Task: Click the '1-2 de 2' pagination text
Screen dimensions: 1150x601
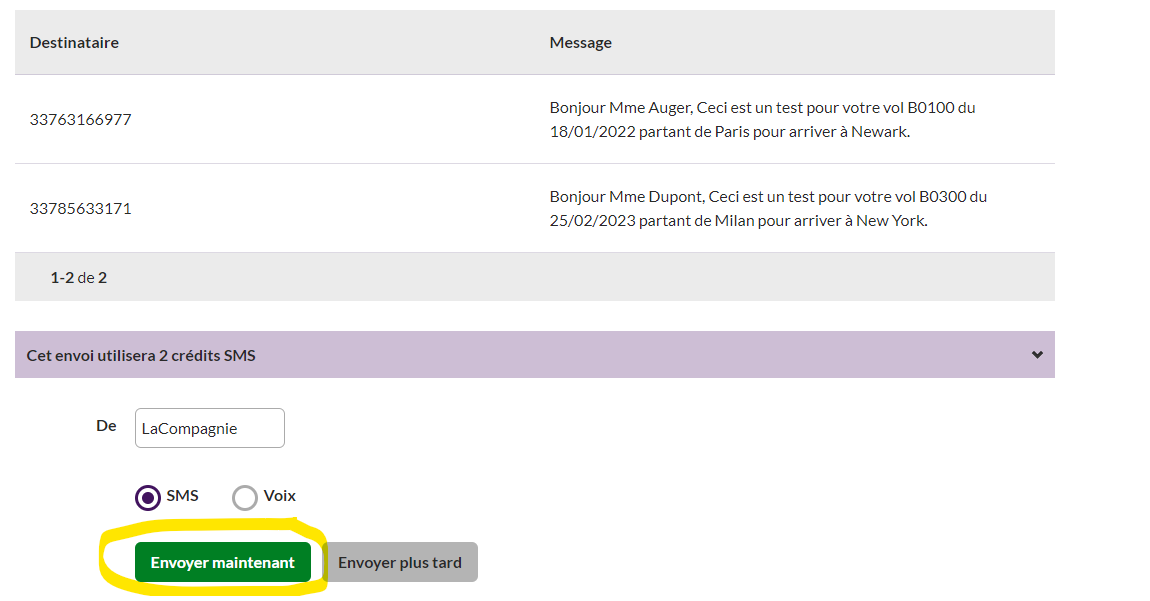Action: pyautogui.click(x=78, y=277)
